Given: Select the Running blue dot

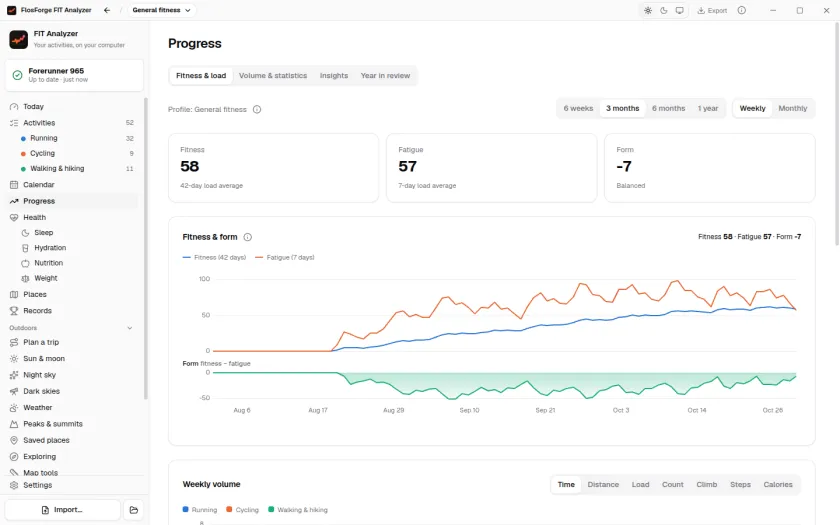Looking at the screenshot, I should [x=23, y=138].
